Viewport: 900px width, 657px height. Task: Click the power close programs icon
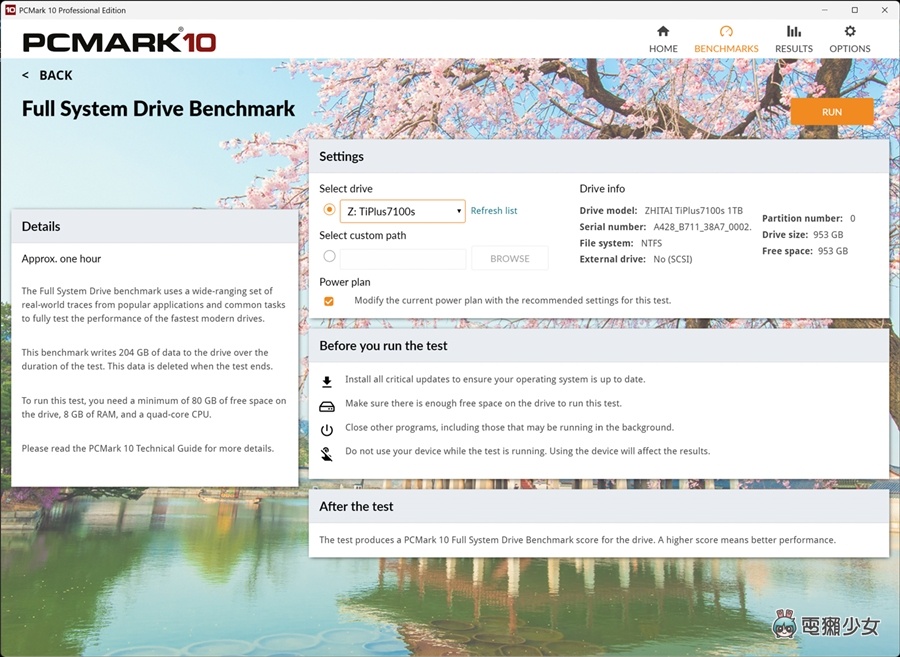327,429
